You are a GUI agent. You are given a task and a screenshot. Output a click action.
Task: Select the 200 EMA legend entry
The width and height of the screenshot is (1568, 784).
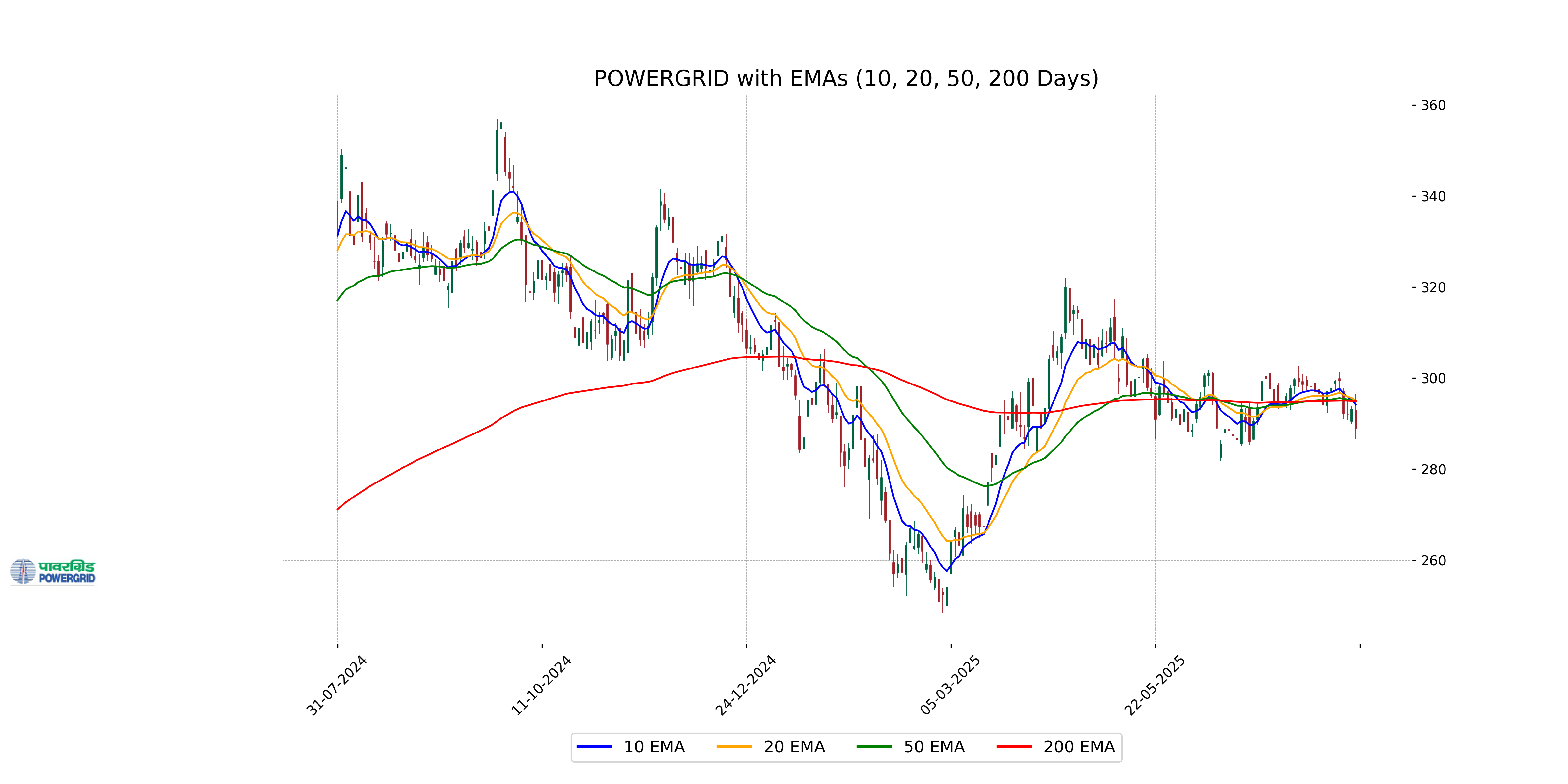tap(1056, 747)
